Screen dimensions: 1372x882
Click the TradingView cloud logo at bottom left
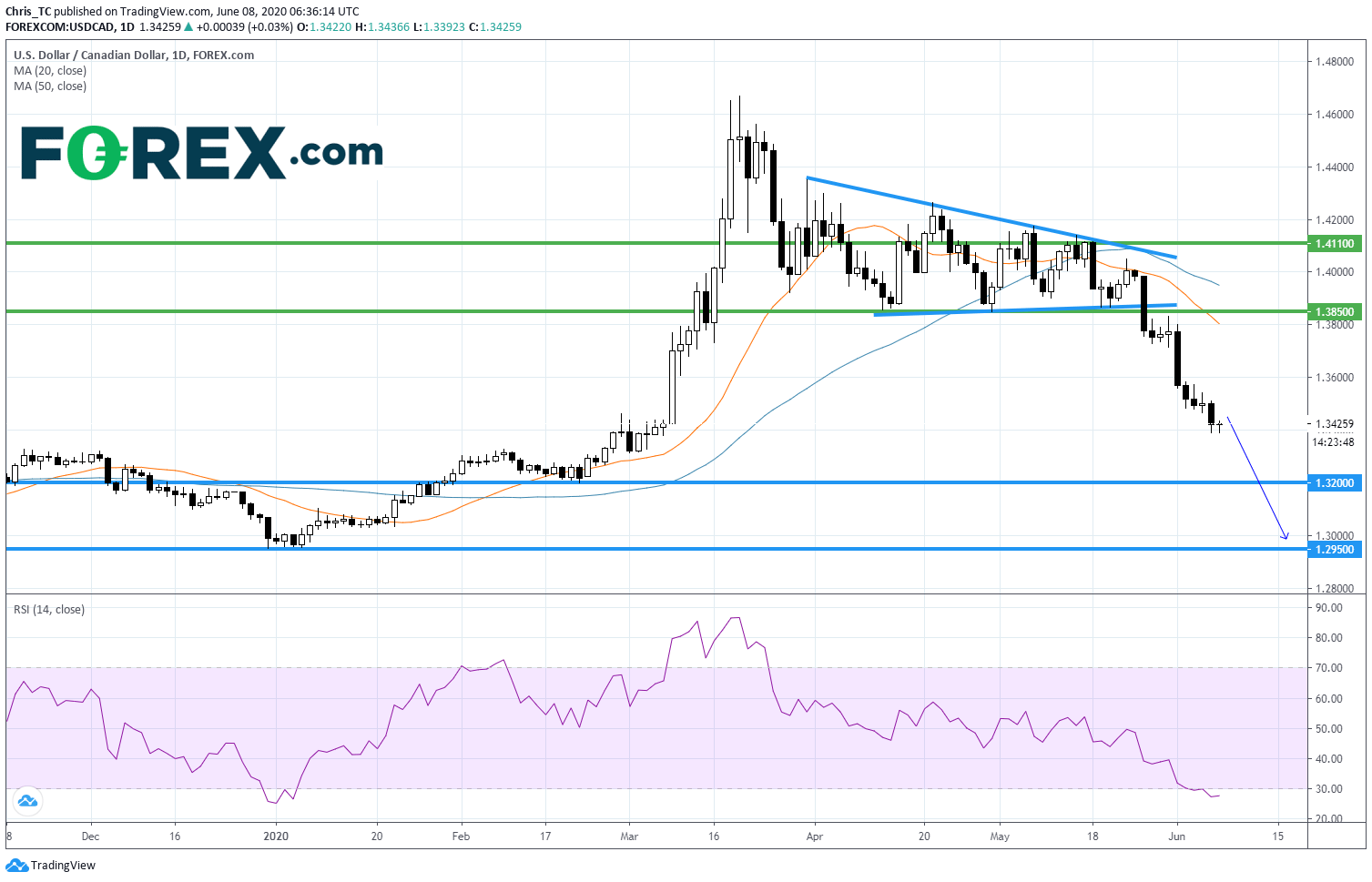click(x=16, y=865)
